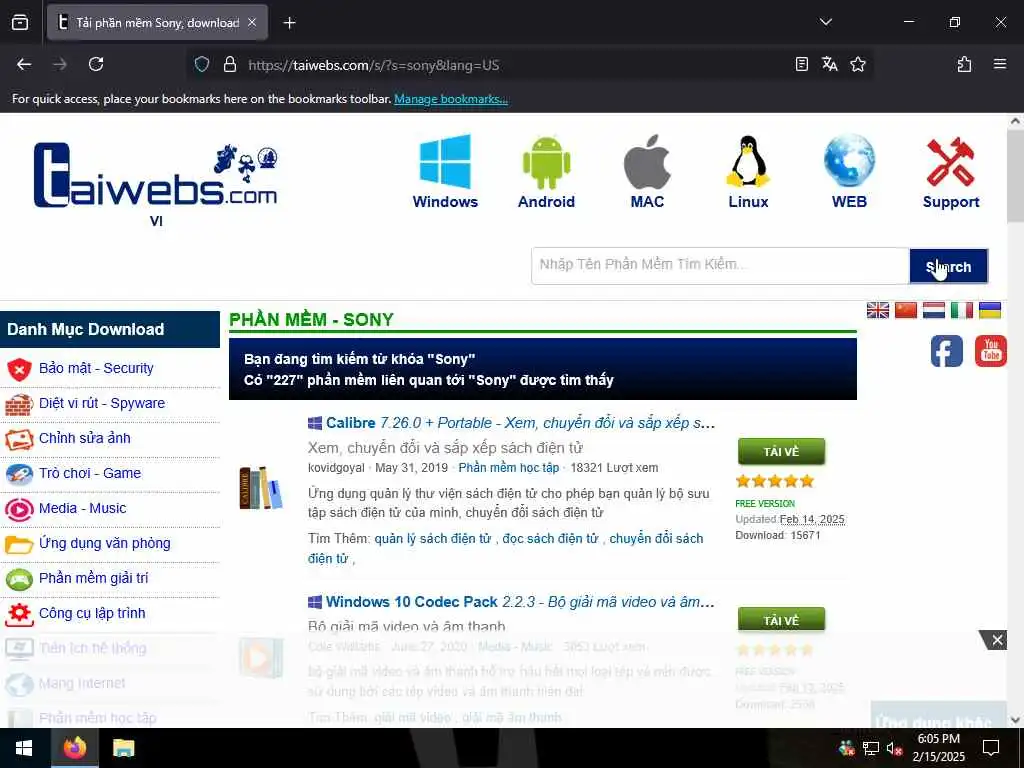
Task: Open Bảo mật - Security category
Action: [96, 368]
